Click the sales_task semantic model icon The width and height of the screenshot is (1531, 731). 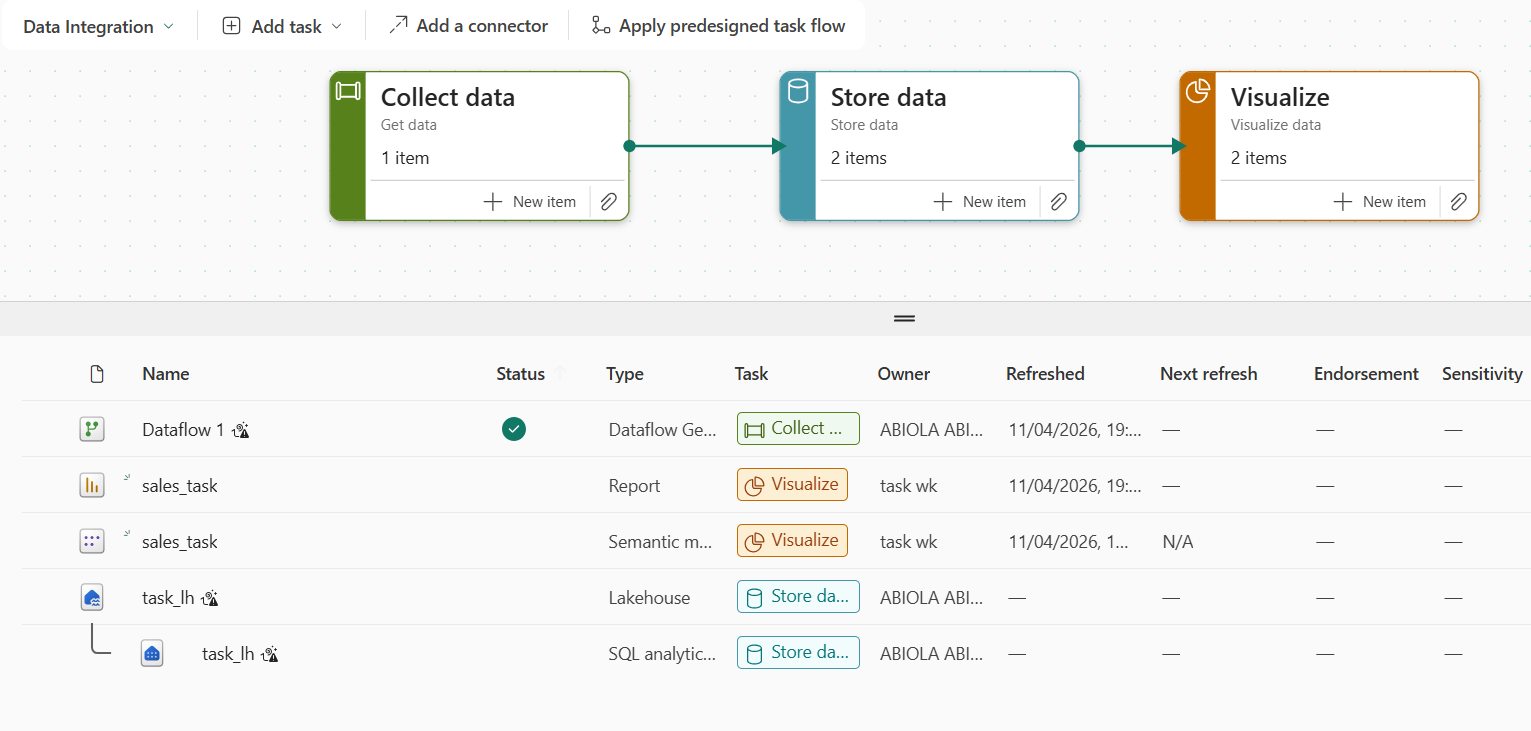pos(92,542)
